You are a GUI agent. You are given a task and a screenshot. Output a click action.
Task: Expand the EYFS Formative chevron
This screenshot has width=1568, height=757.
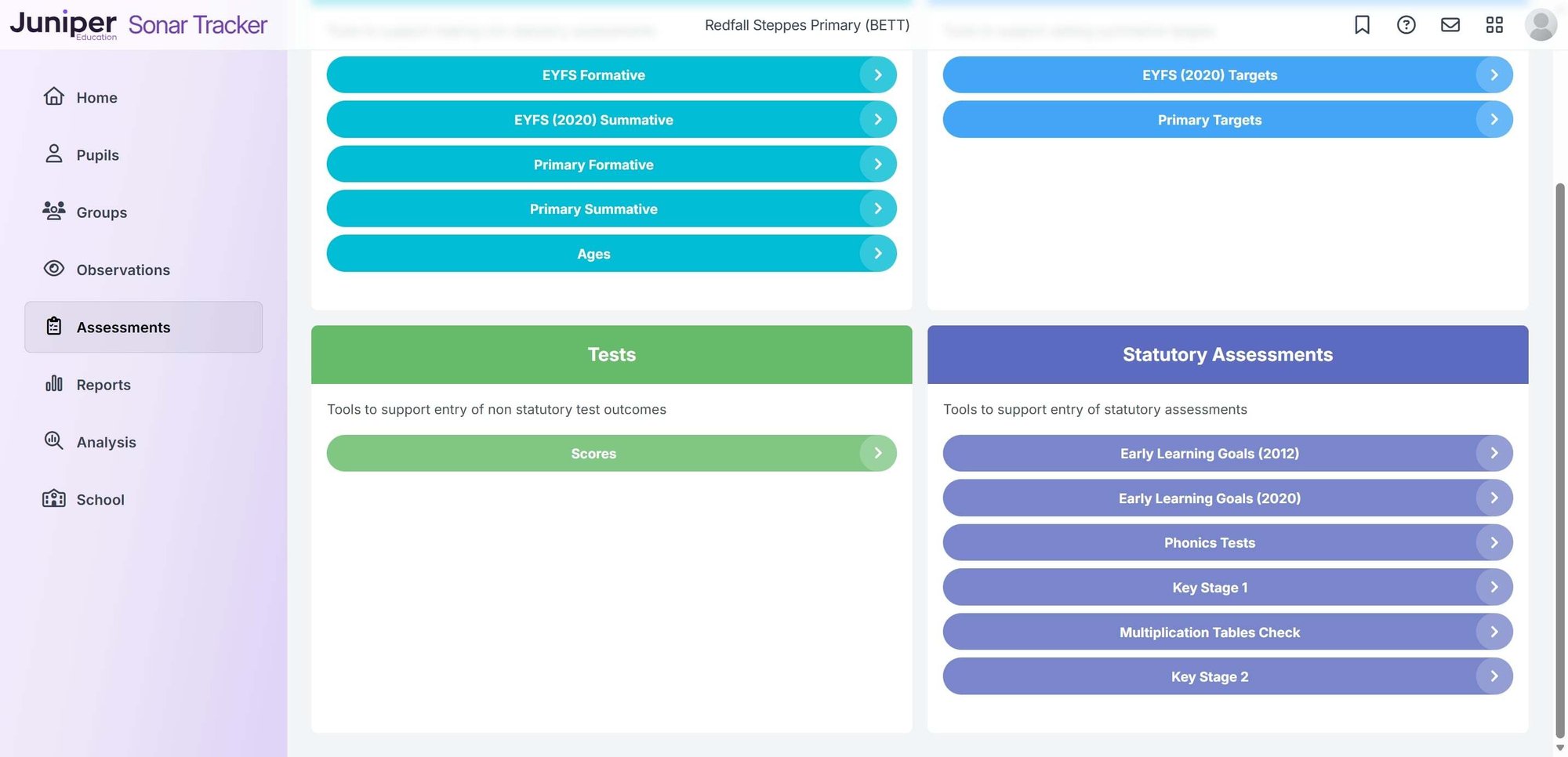[877, 74]
